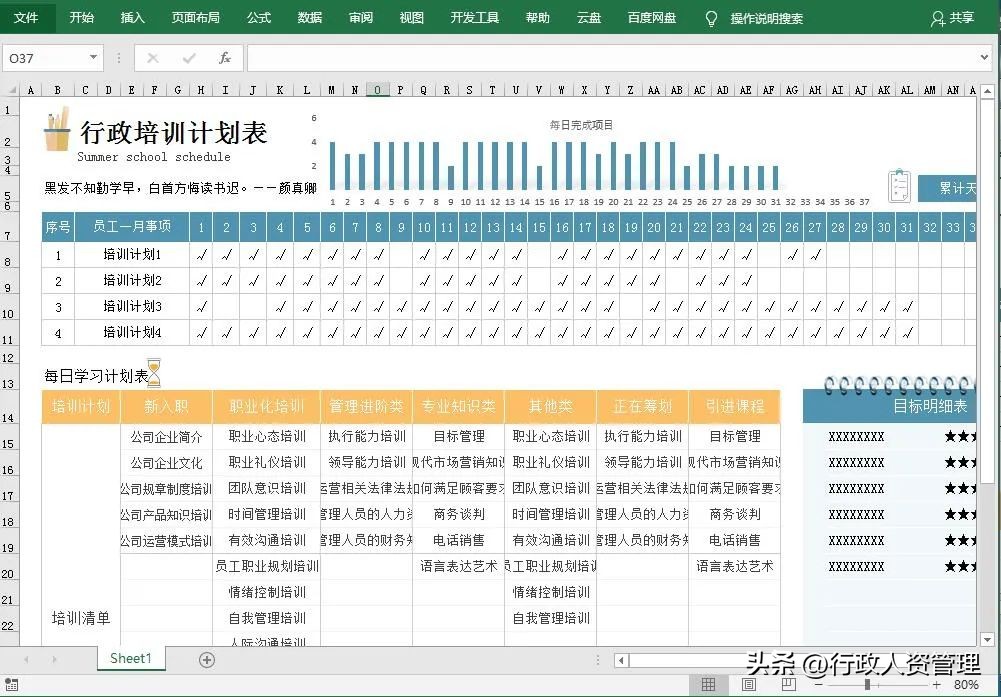Select the Sheet1 tab
This screenshot has width=1001, height=697.
[130, 658]
